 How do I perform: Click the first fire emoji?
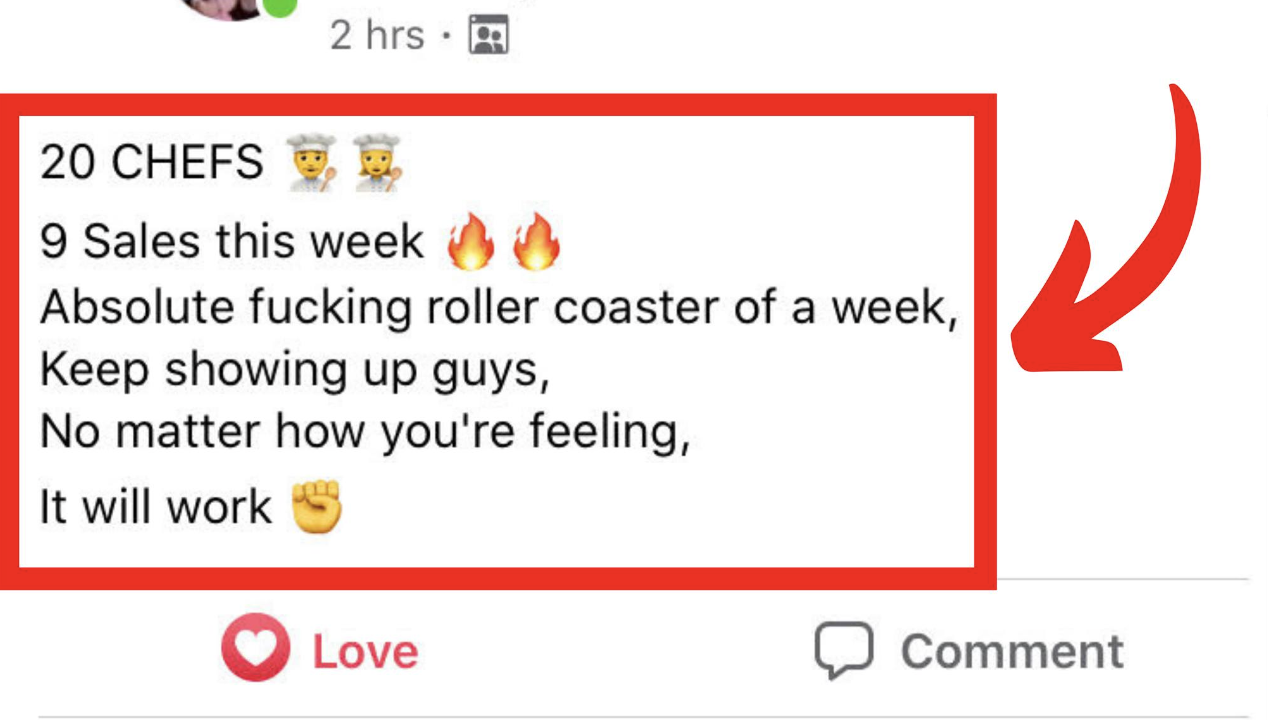pos(470,243)
